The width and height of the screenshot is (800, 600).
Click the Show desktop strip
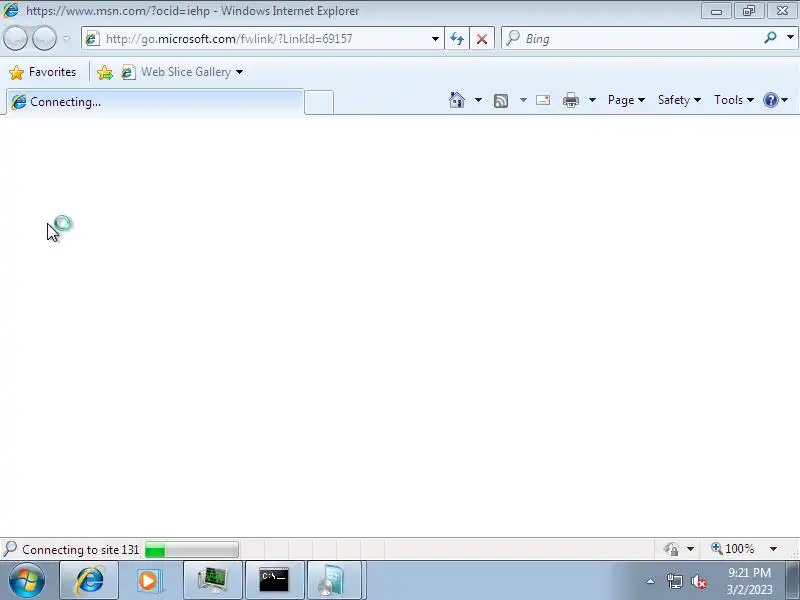(793, 580)
